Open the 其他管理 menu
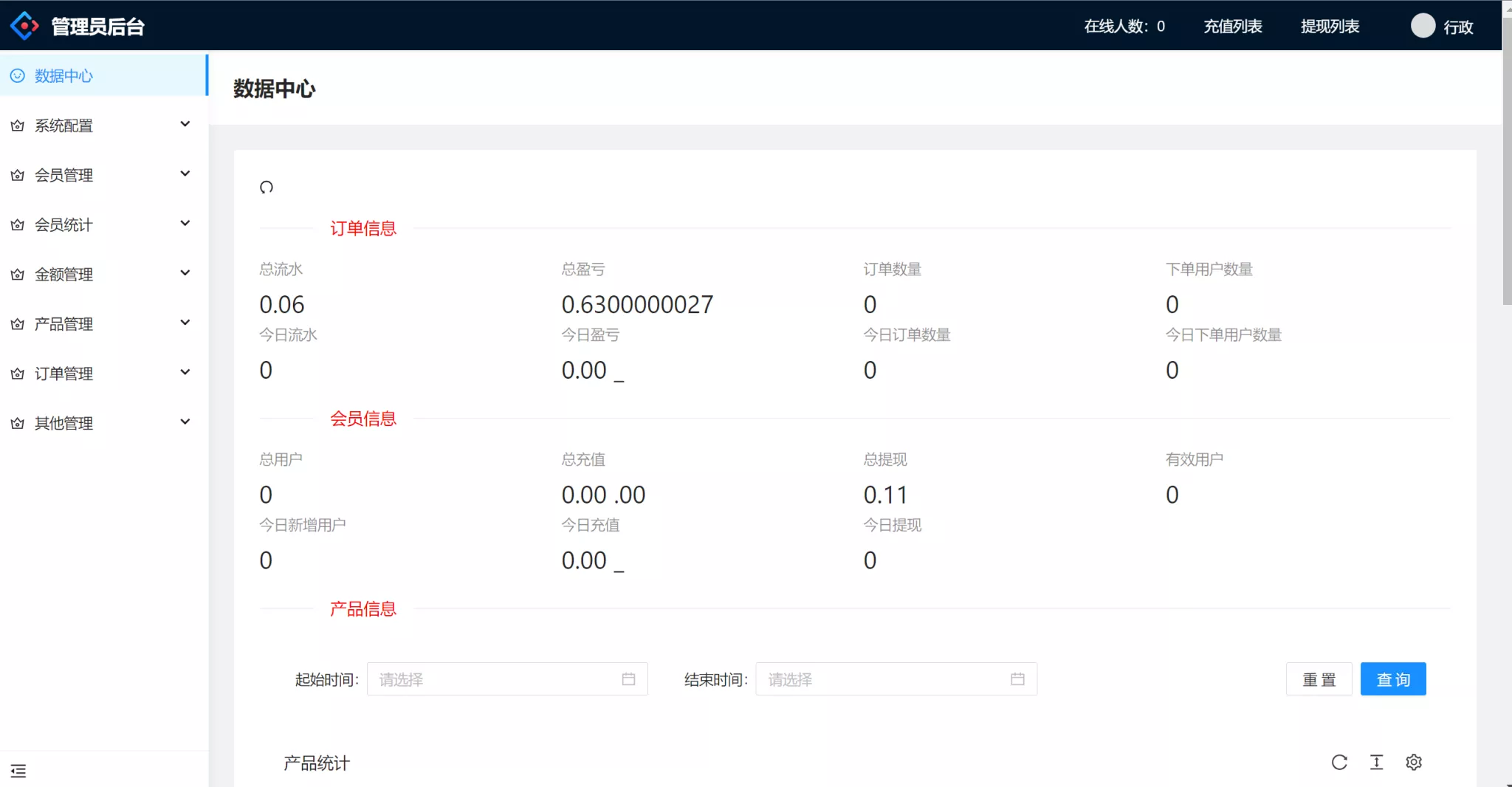Screen dimensions: 1512x787 click(x=103, y=423)
